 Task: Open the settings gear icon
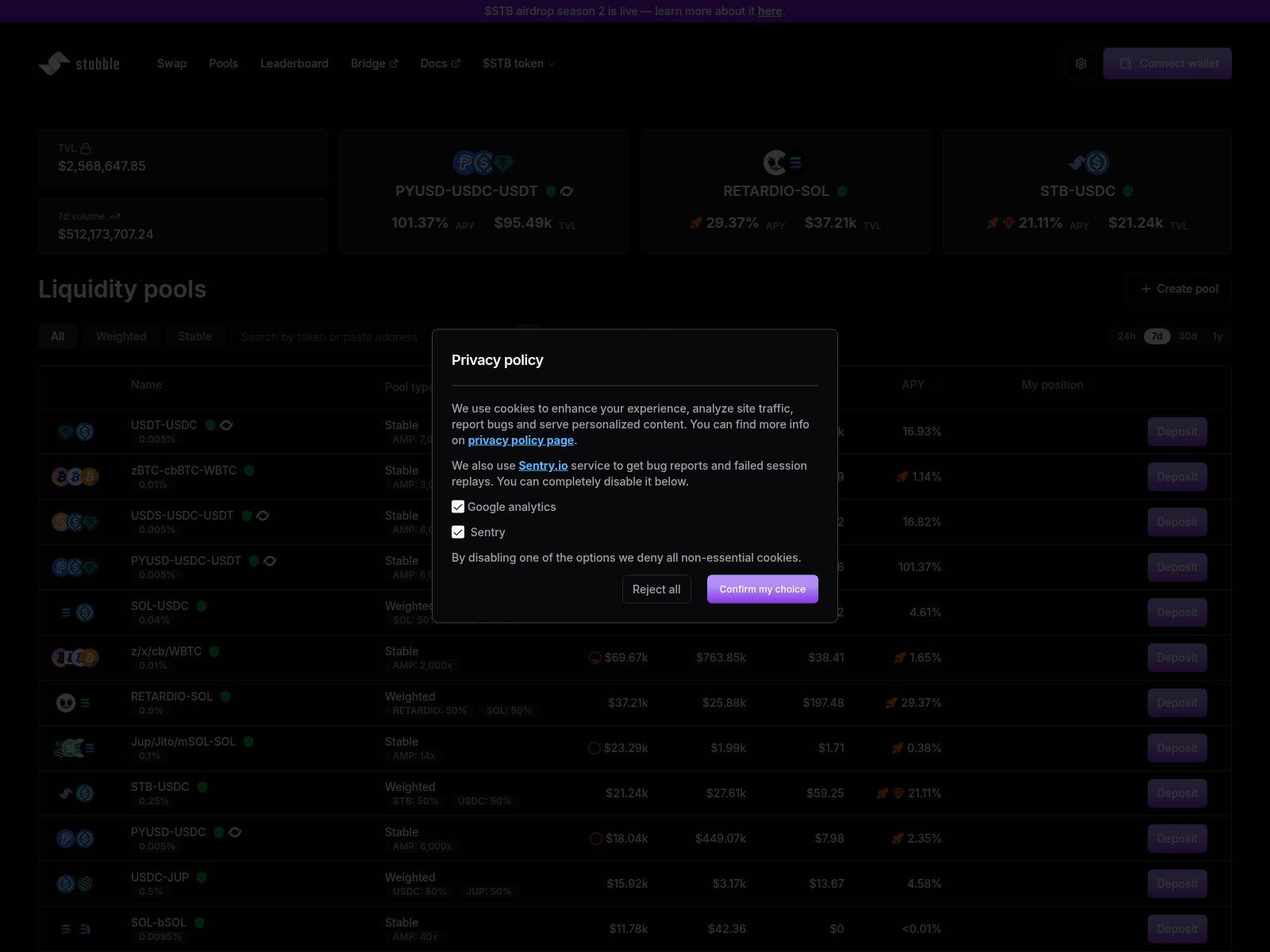click(x=1080, y=63)
